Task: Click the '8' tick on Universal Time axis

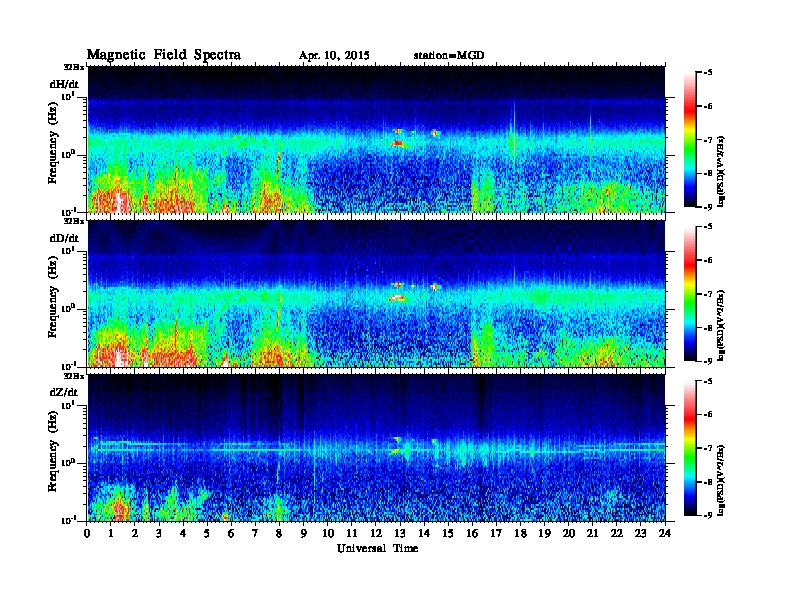Action: click(x=280, y=533)
